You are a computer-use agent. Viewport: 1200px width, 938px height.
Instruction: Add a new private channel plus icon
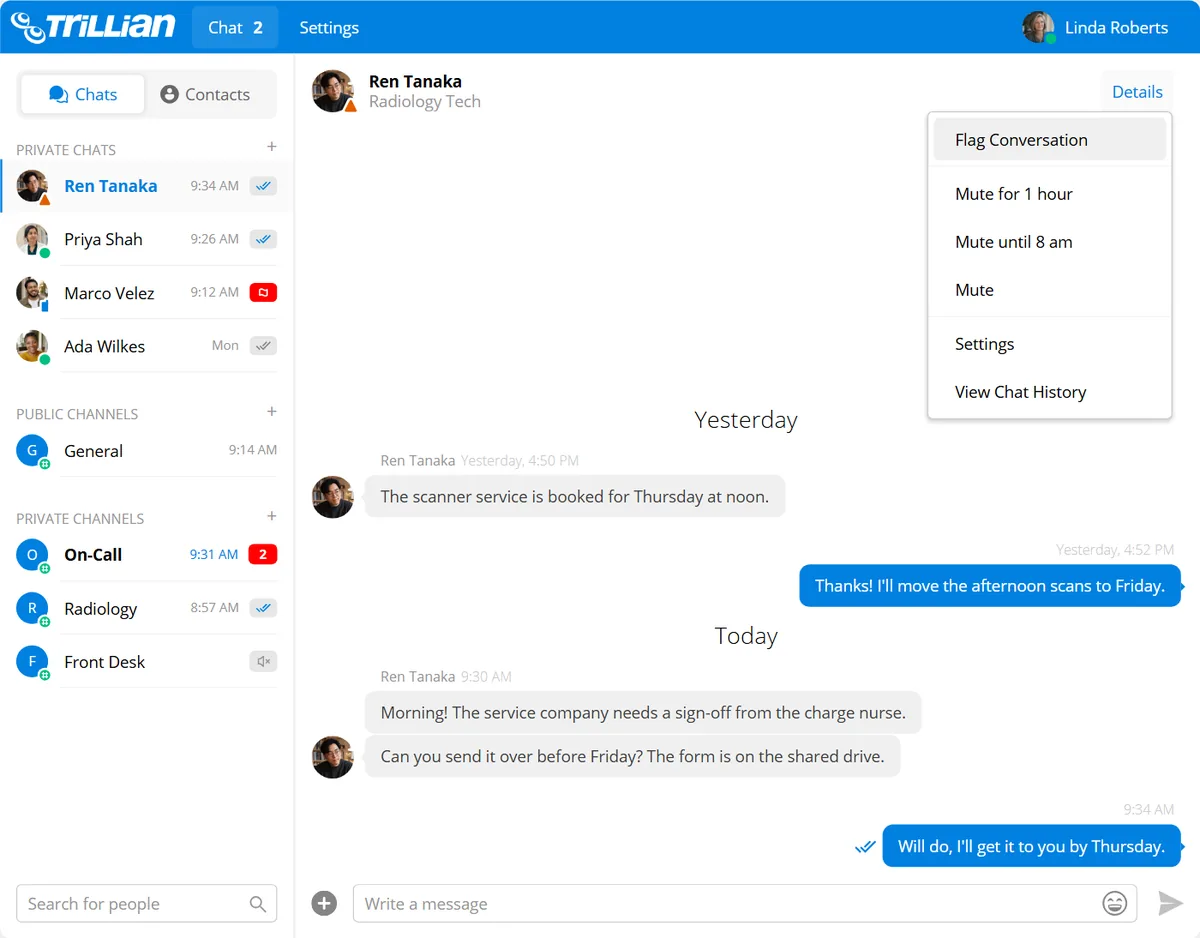coord(271,516)
